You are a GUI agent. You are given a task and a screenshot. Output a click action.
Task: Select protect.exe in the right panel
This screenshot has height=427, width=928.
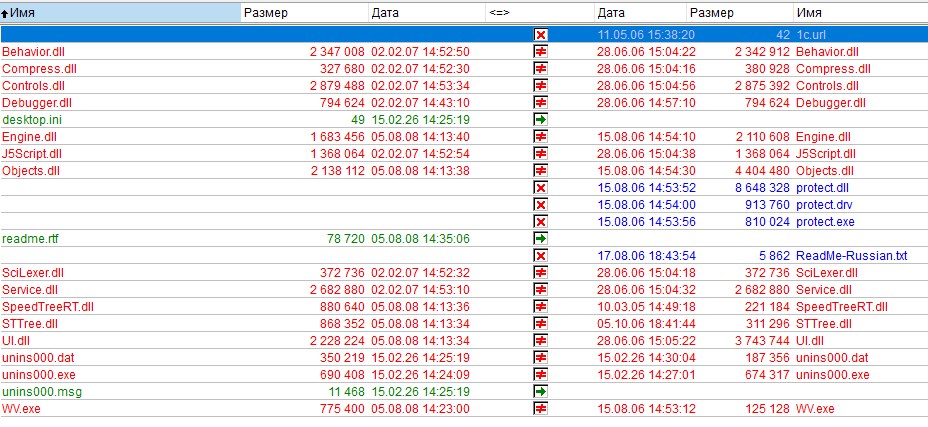pyautogui.click(x=826, y=222)
